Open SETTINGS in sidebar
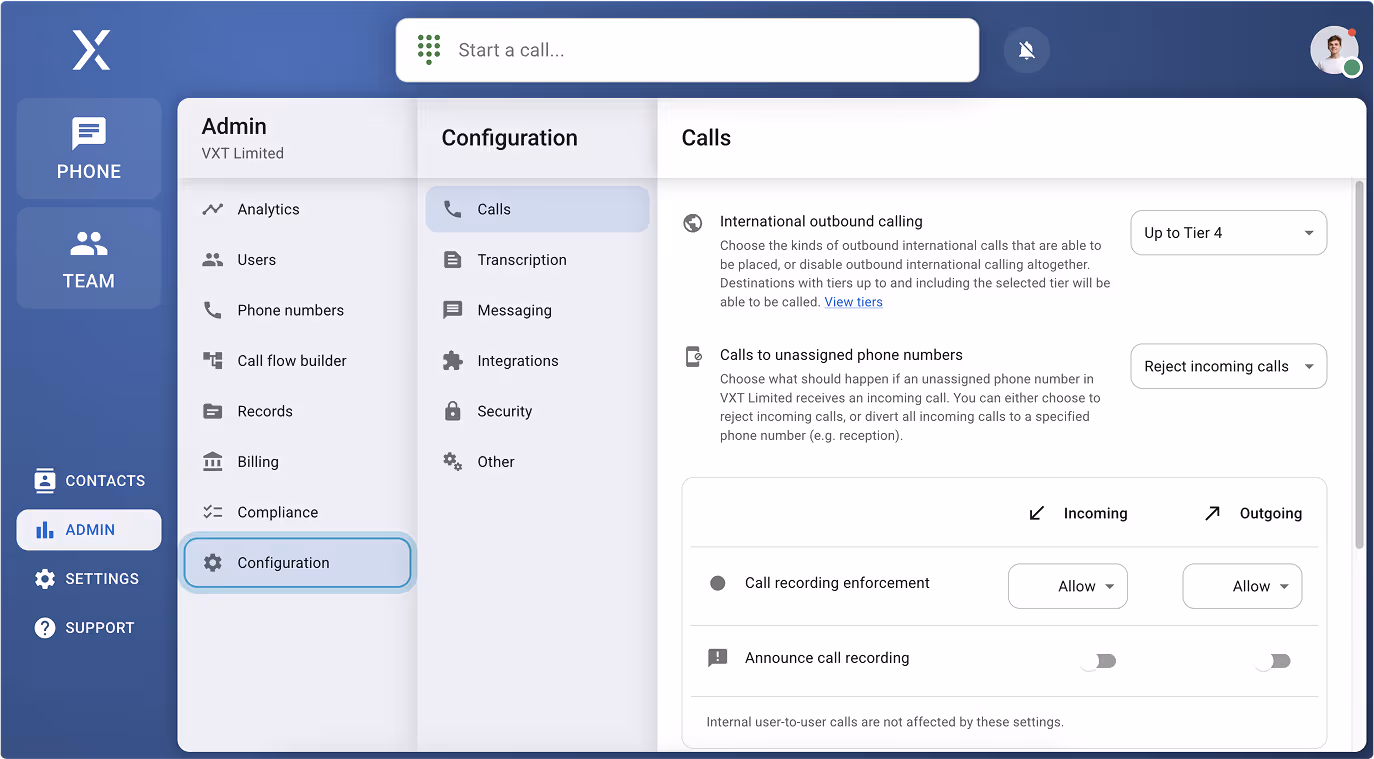 pos(89,579)
